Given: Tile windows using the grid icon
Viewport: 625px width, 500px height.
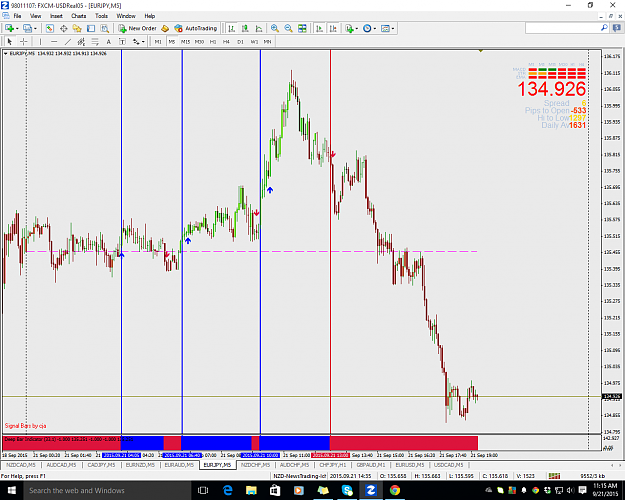Looking at the screenshot, I should [302, 28].
